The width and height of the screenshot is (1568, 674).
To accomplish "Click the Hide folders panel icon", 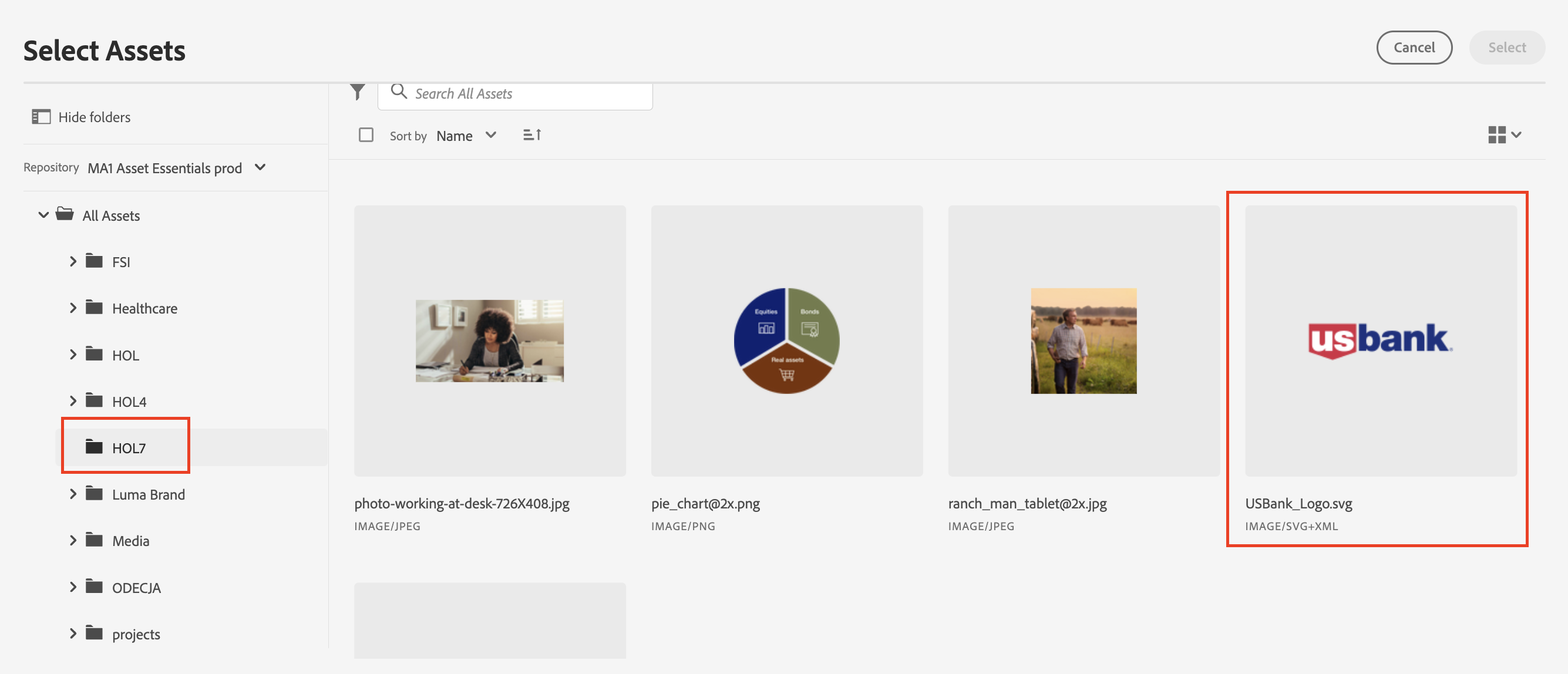I will pyautogui.click(x=41, y=117).
